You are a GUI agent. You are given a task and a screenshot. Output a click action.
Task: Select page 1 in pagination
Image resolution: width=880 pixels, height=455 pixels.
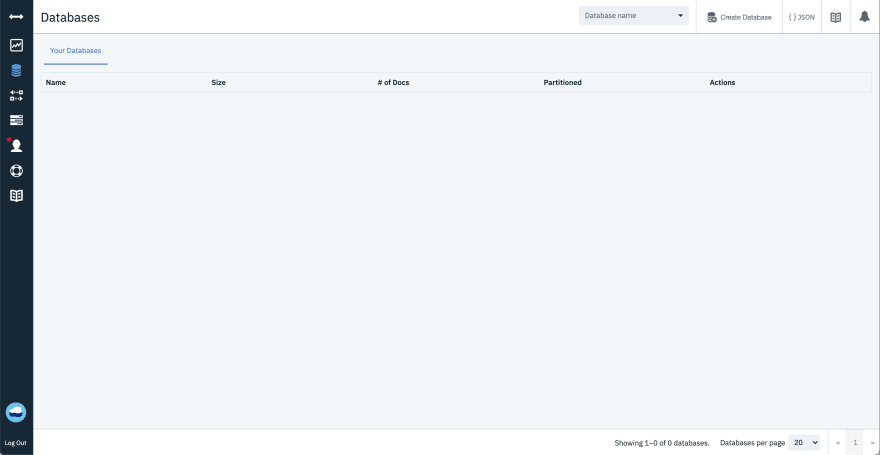point(855,443)
